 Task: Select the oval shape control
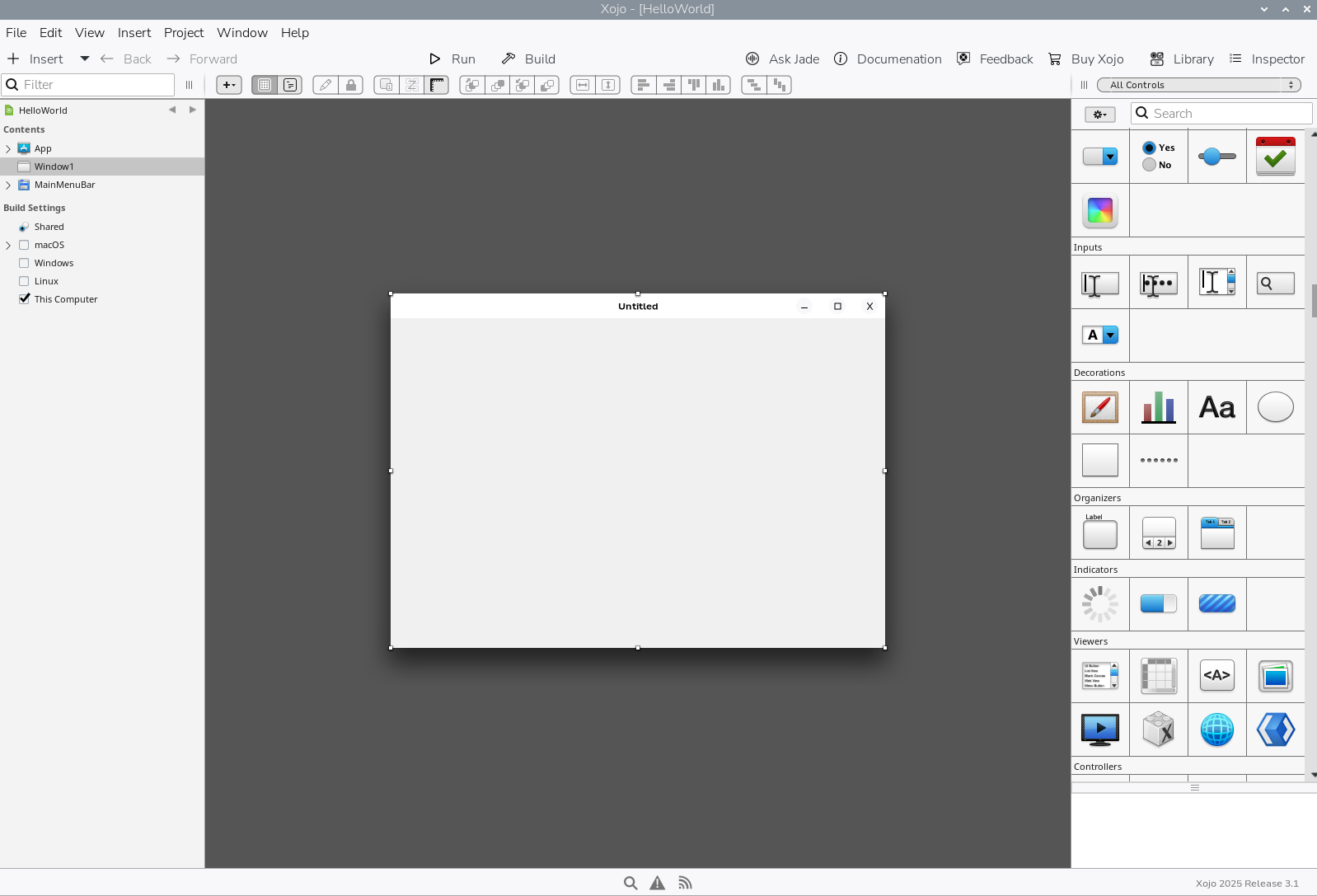tap(1275, 407)
